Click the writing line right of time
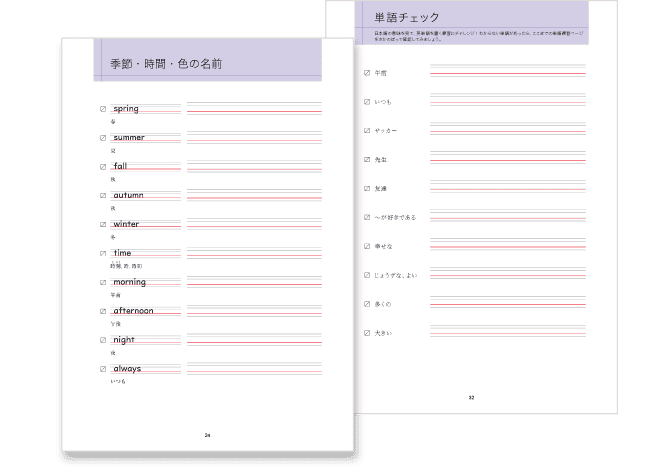The image size is (670, 472). 254,254
